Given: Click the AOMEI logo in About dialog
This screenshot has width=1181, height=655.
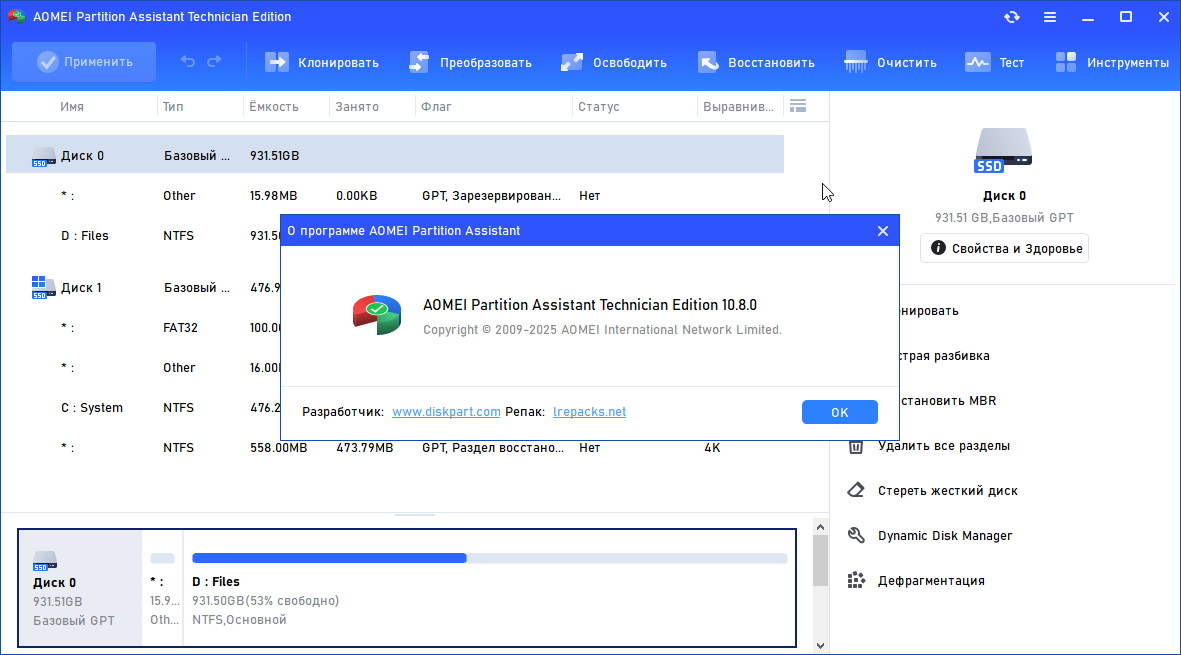Looking at the screenshot, I should [x=377, y=315].
